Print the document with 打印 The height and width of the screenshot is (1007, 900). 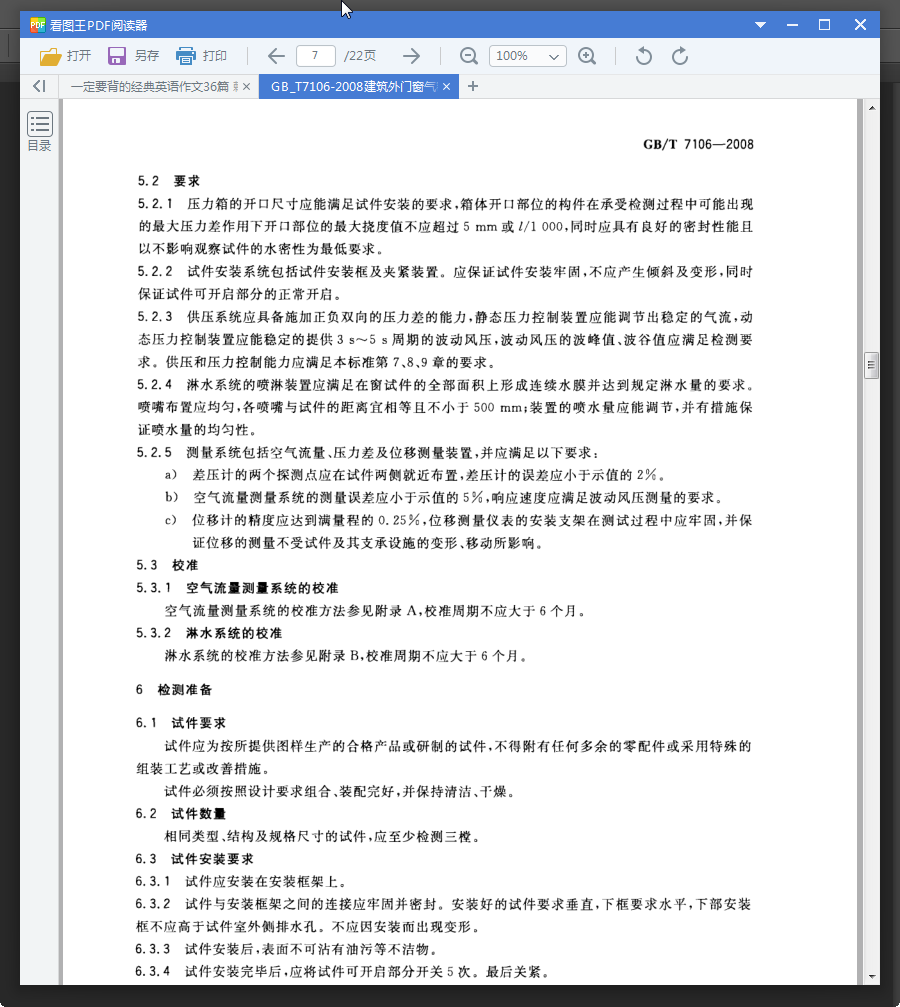tap(201, 56)
